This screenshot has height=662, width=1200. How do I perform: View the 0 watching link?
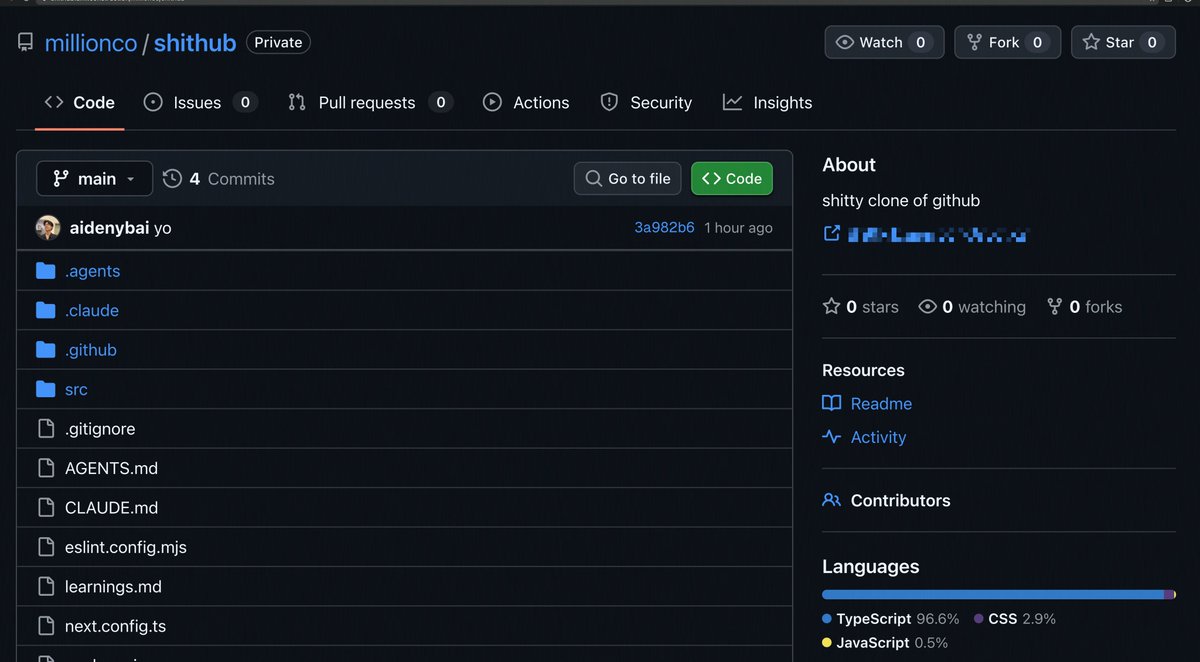coord(972,307)
